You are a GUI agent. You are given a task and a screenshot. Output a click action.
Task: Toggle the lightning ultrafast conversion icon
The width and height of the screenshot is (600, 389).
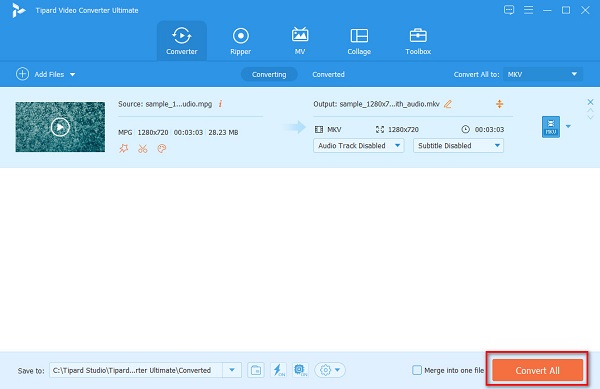[x=278, y=370]
